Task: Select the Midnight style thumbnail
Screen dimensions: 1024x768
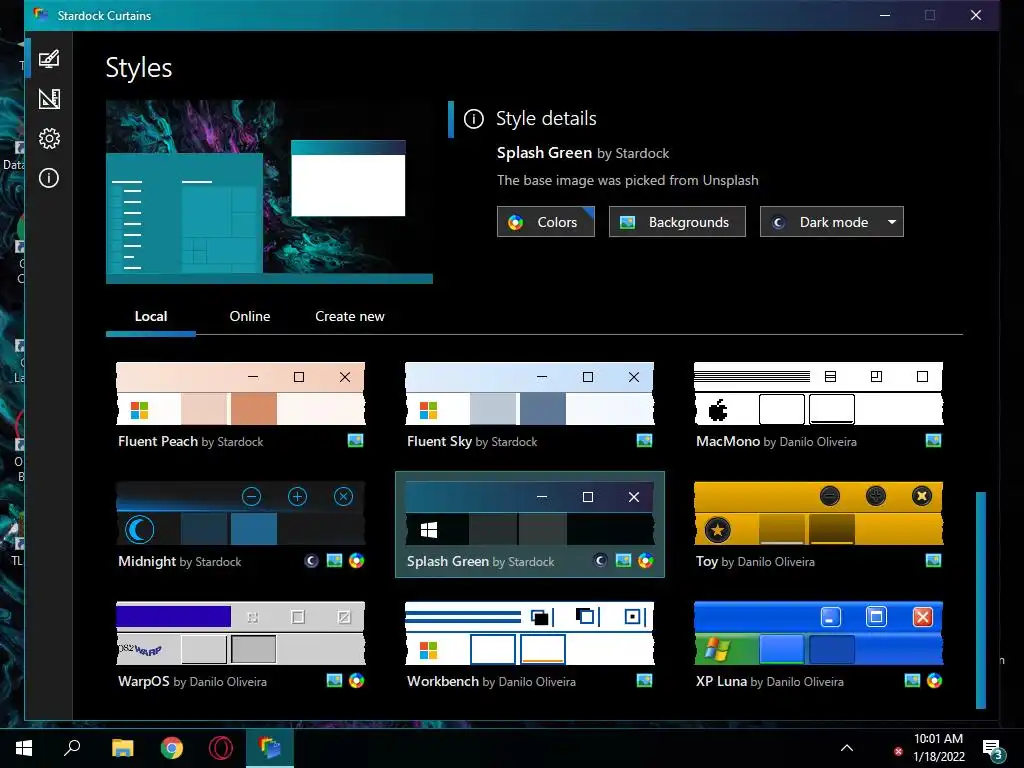Action: [240, 514]
